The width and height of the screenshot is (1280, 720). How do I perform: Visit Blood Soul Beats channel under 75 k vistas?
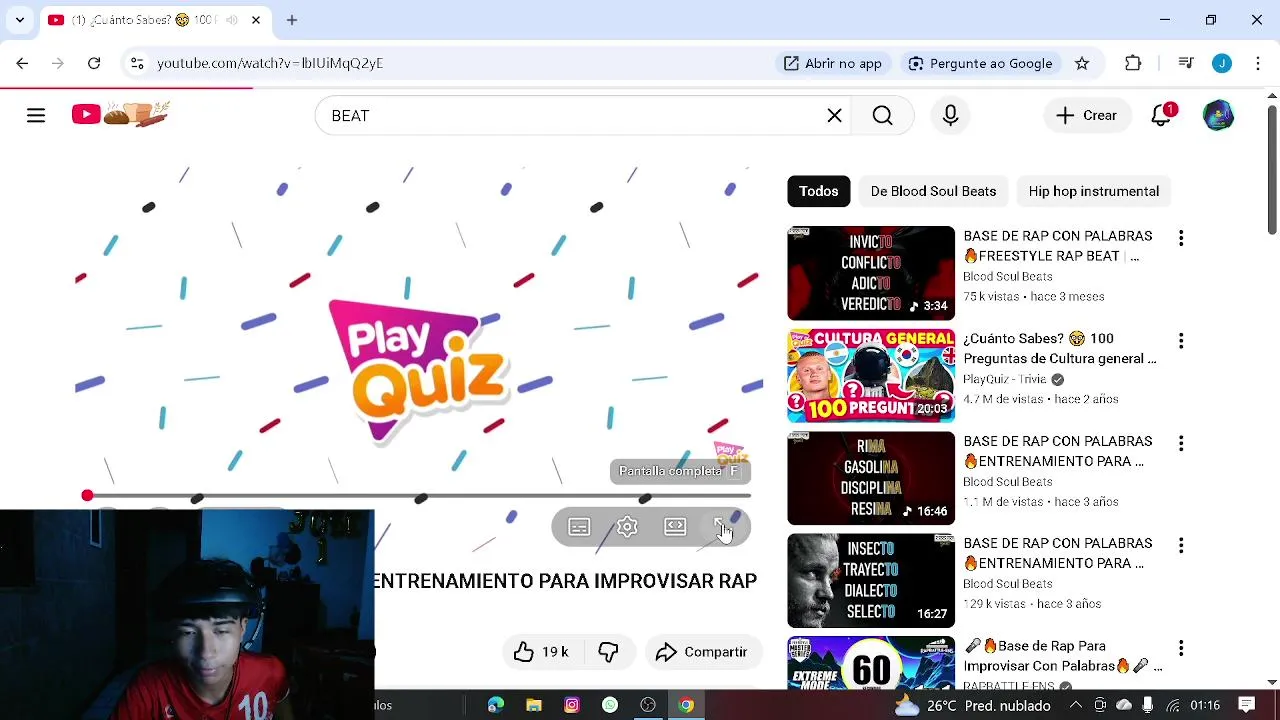click(x=1008, y=276)
